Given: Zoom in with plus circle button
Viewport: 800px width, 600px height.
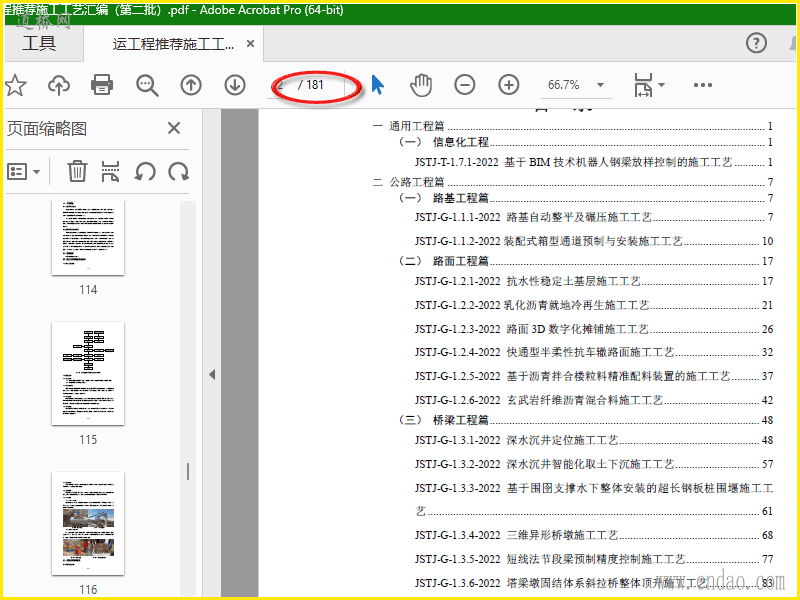Looking at the screenshot, I should pyautogui.click(x=509, y=85).
